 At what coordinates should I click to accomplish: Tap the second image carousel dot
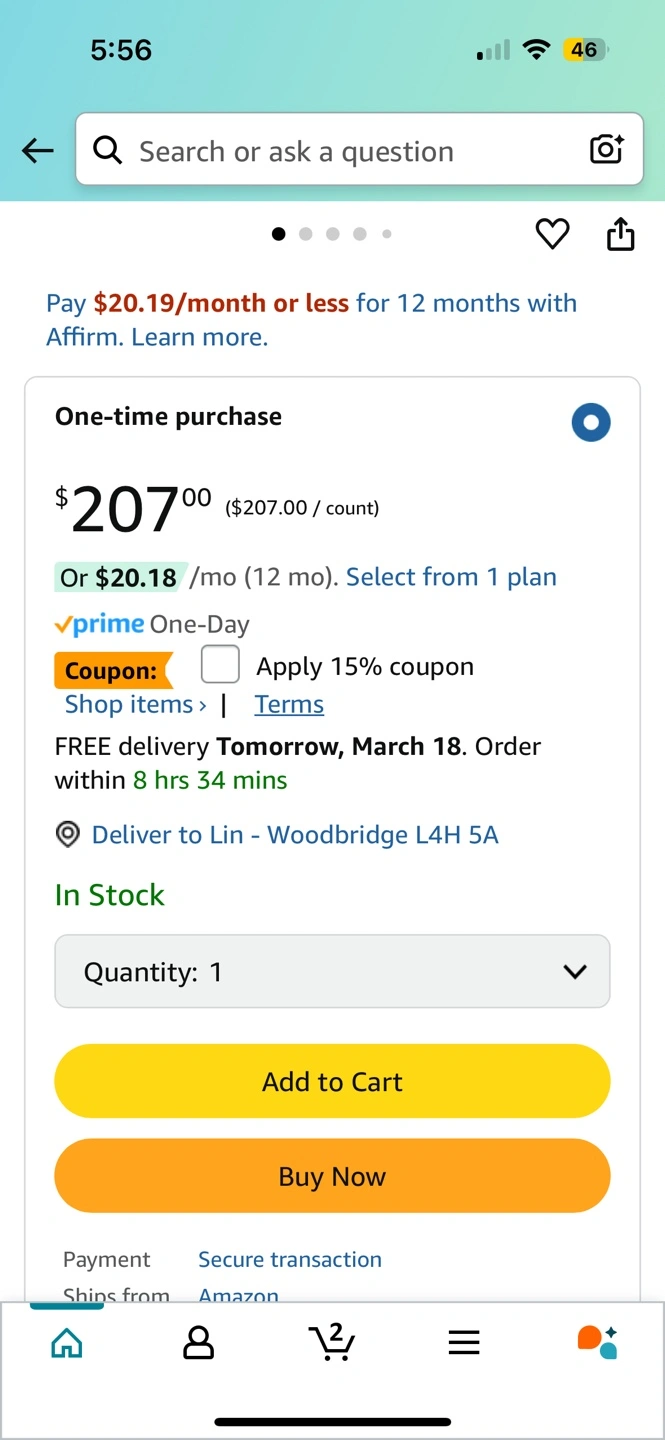tap(306, 234)
